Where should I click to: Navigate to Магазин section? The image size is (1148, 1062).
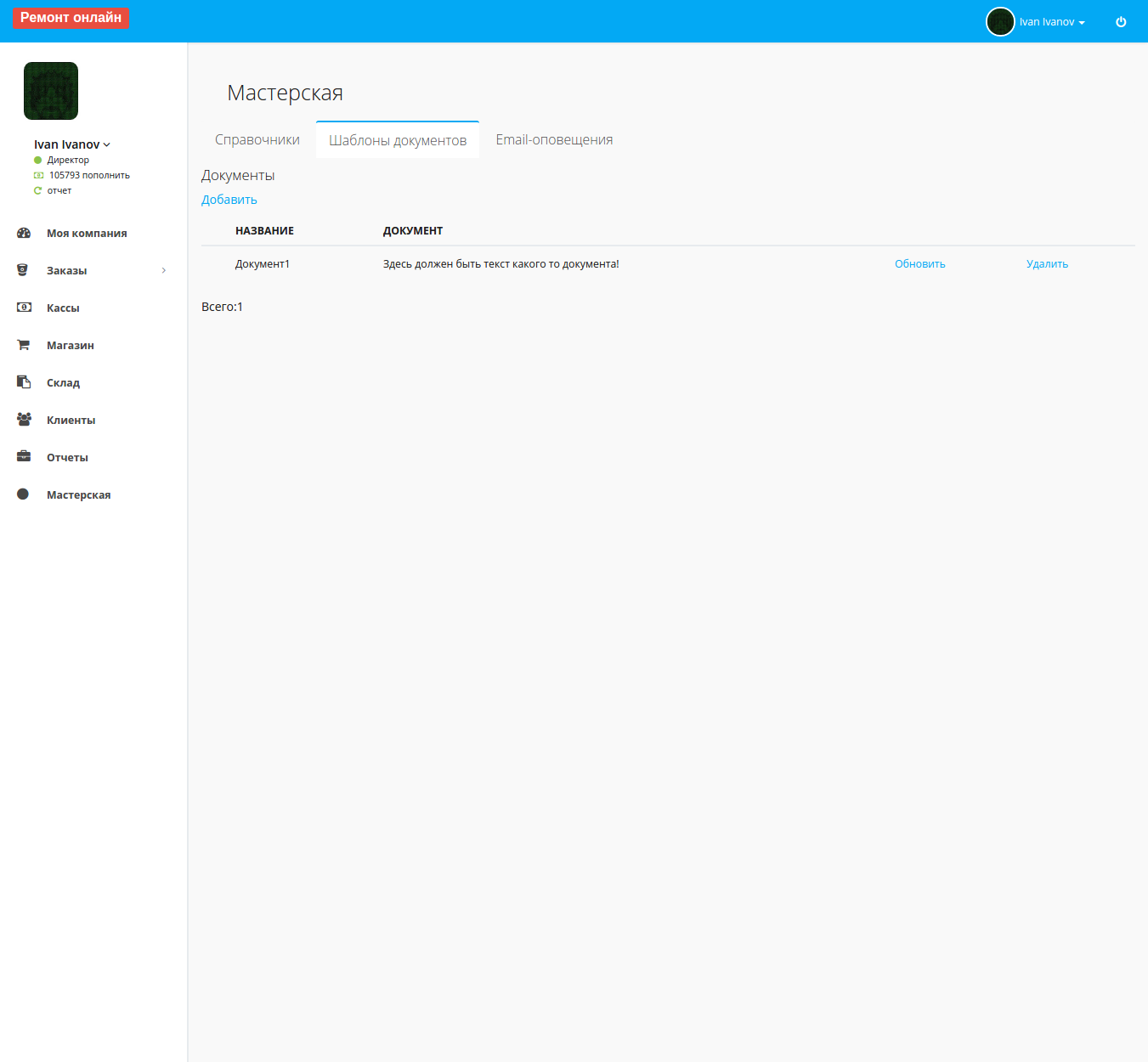click(71, 345)
